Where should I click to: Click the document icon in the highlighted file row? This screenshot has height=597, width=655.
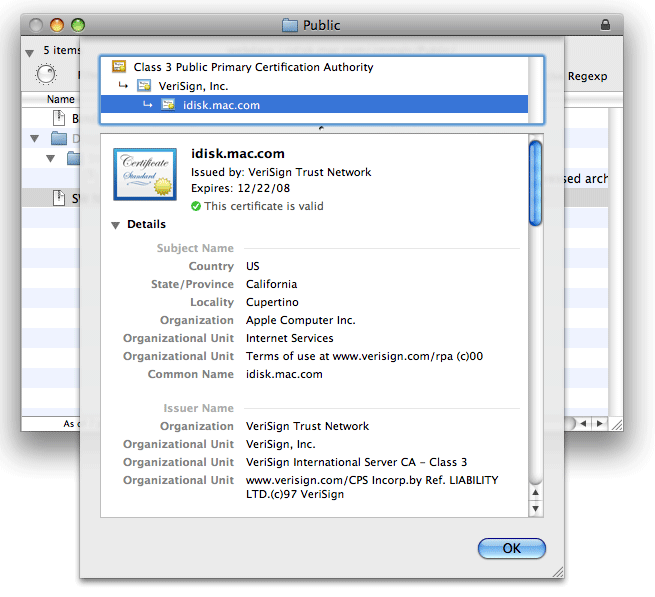click(58, 198)
